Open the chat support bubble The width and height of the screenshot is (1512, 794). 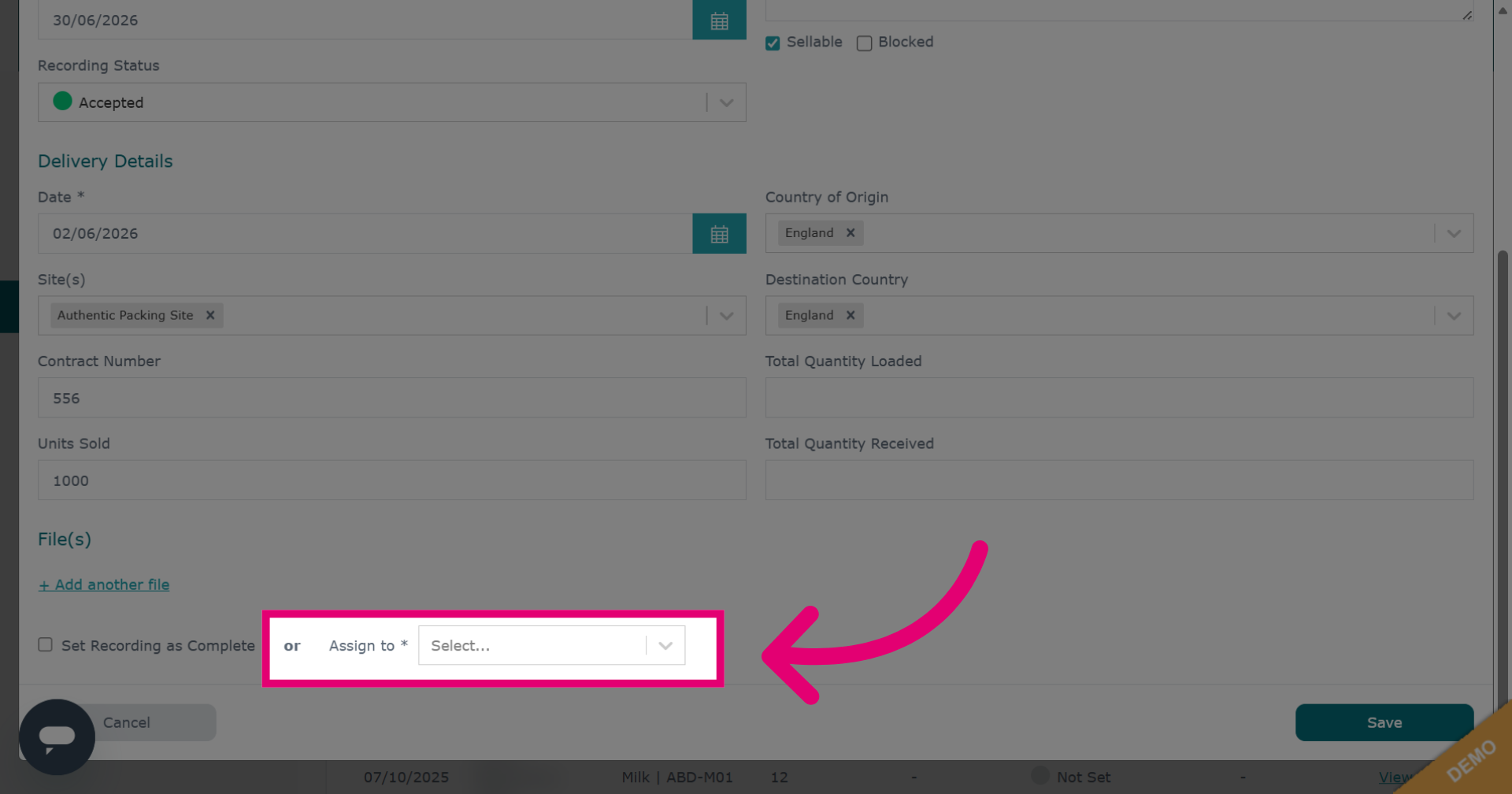pyautogui.click(x=57, y=737)
